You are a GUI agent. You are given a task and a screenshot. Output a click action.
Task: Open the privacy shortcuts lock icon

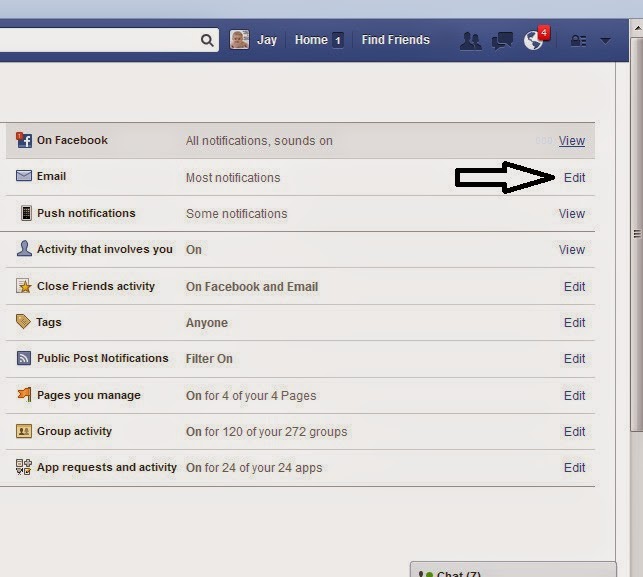pos(579,41)
